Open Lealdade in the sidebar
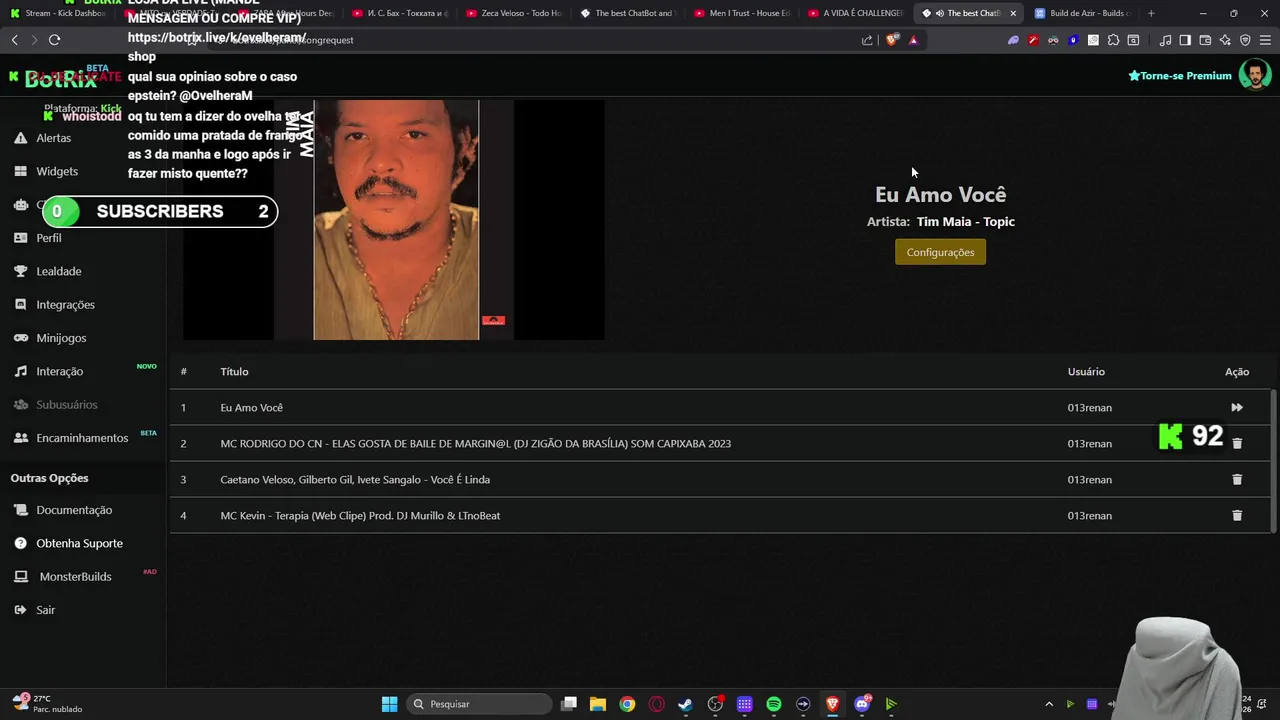The image size is (1280, 720). coord(59,271)
